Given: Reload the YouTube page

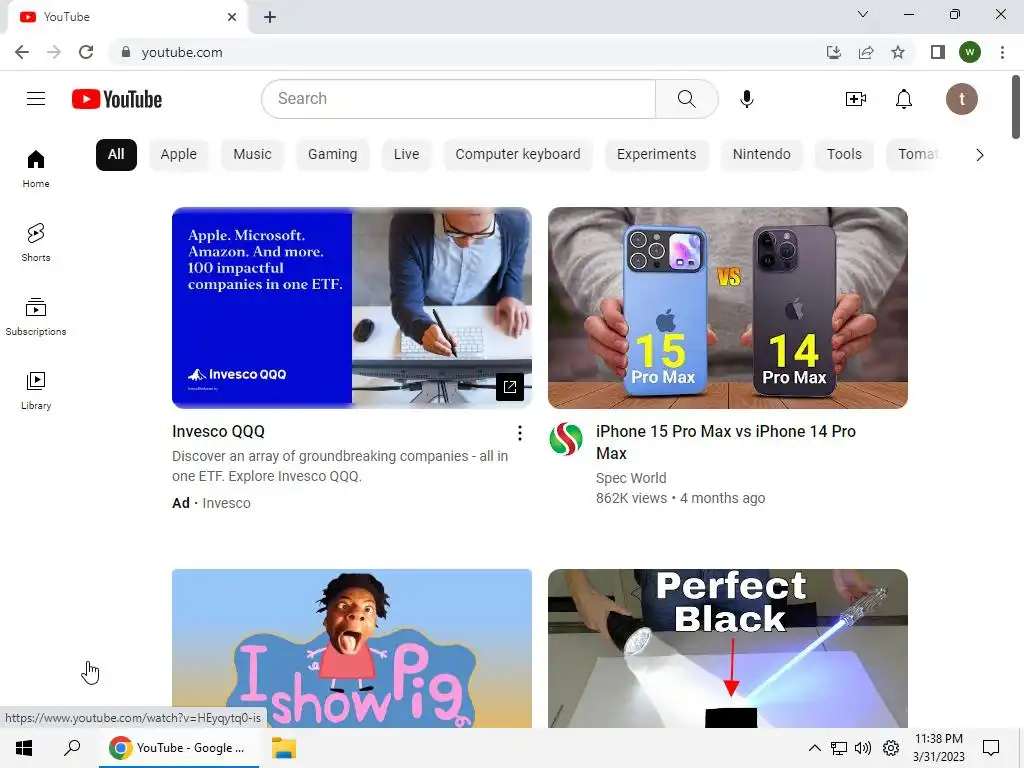Looking at the screenshot, I should pos(86,52).
